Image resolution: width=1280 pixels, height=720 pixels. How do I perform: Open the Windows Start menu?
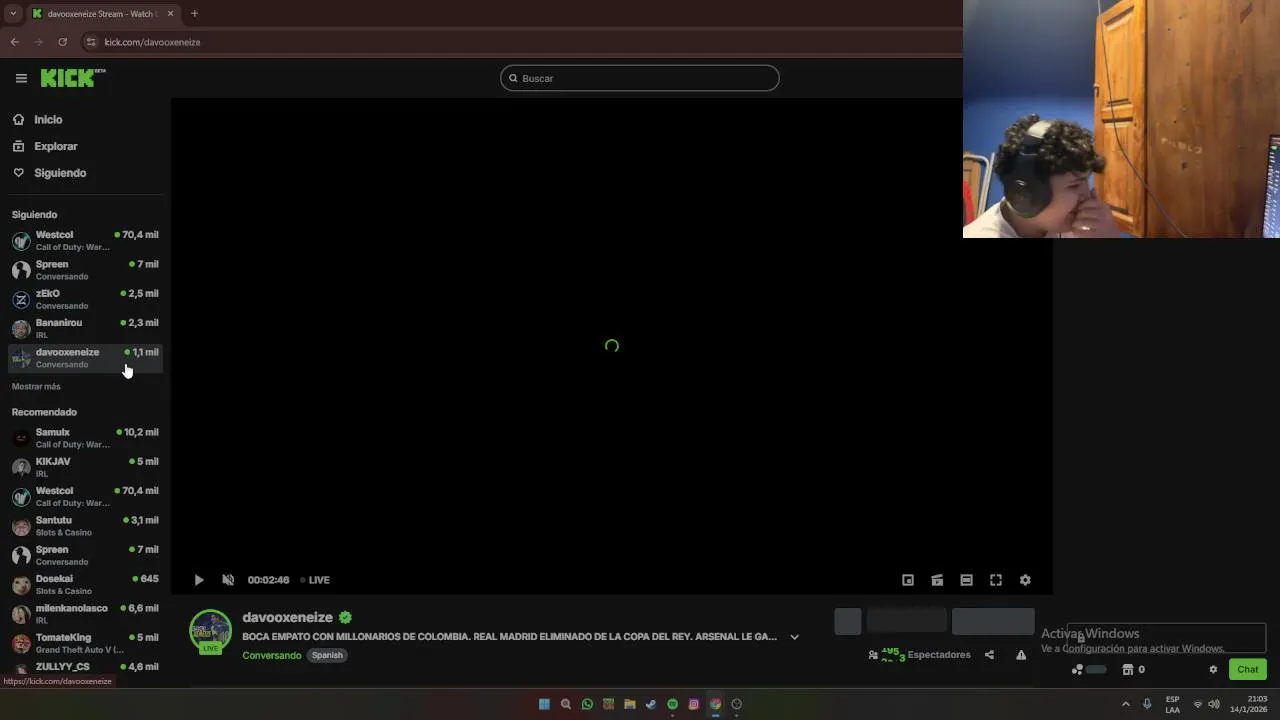[x=544, y=704]
